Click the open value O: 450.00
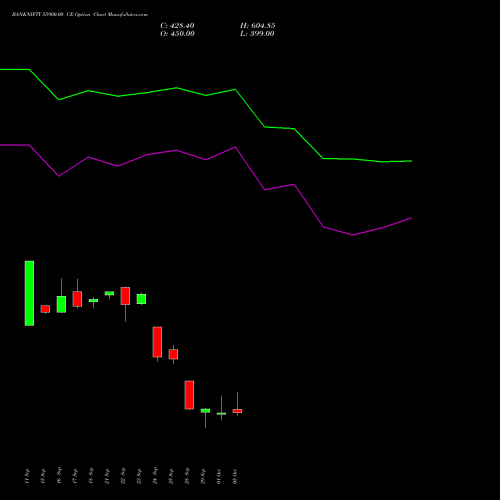 [x=177, y=34]
